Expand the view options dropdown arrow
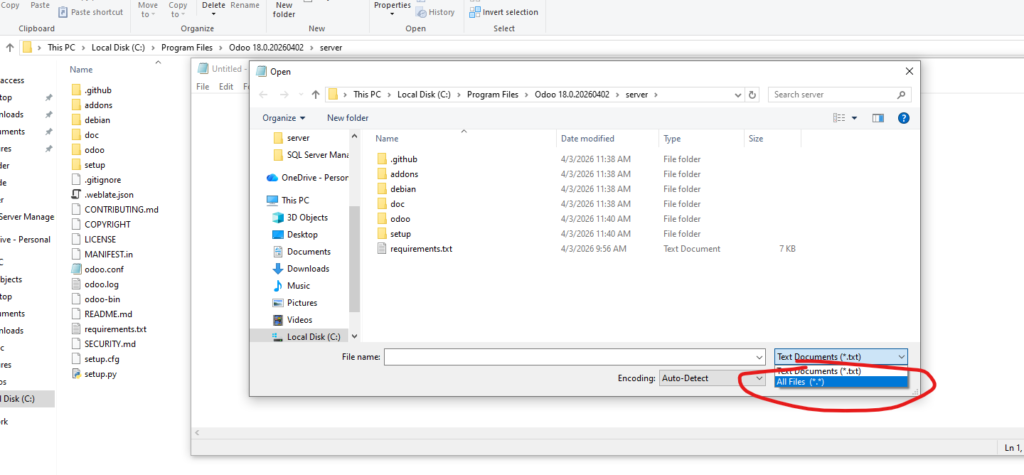This screenshot has width=1024, height=475. (x=855, y=118)
